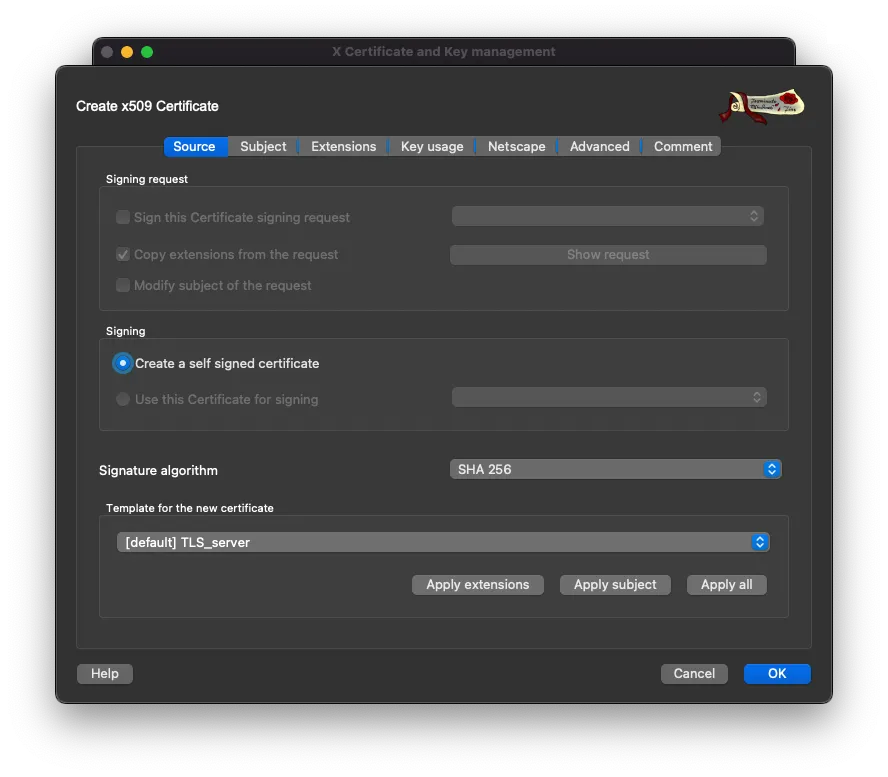Image resolution: width=888 pixels, height=777 pixels.
Task: Confirm certificate creation with OK
Action: pyautogui.click(x=777, y=673)
